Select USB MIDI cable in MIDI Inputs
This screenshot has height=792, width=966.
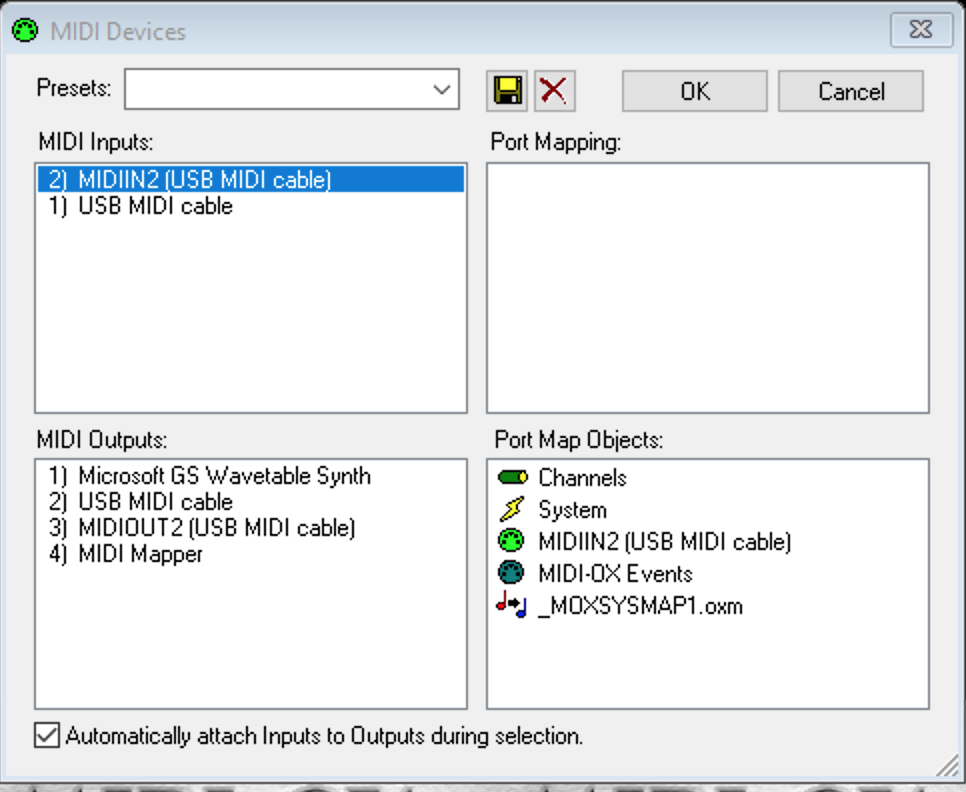251,206
